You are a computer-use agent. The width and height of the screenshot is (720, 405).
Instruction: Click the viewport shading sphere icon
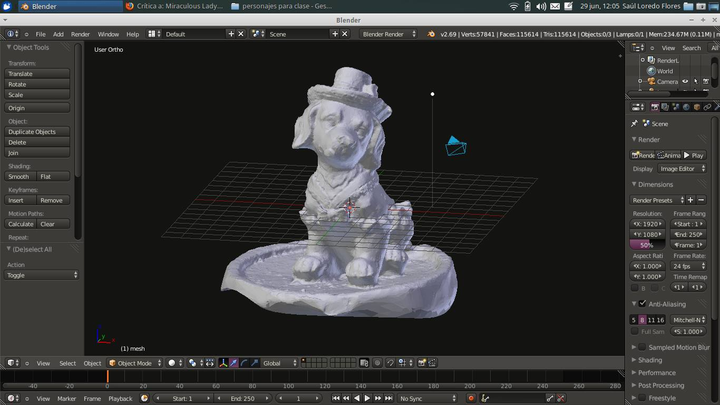point(173,363)
